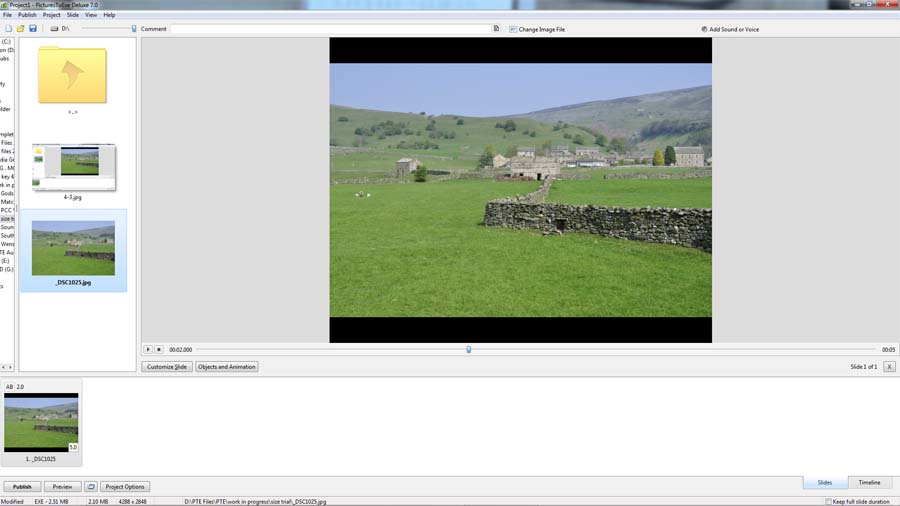The image size is (900, 506).
Task: Click the 2.0 transition time on slide 1
Action: (x=20, y=387)
